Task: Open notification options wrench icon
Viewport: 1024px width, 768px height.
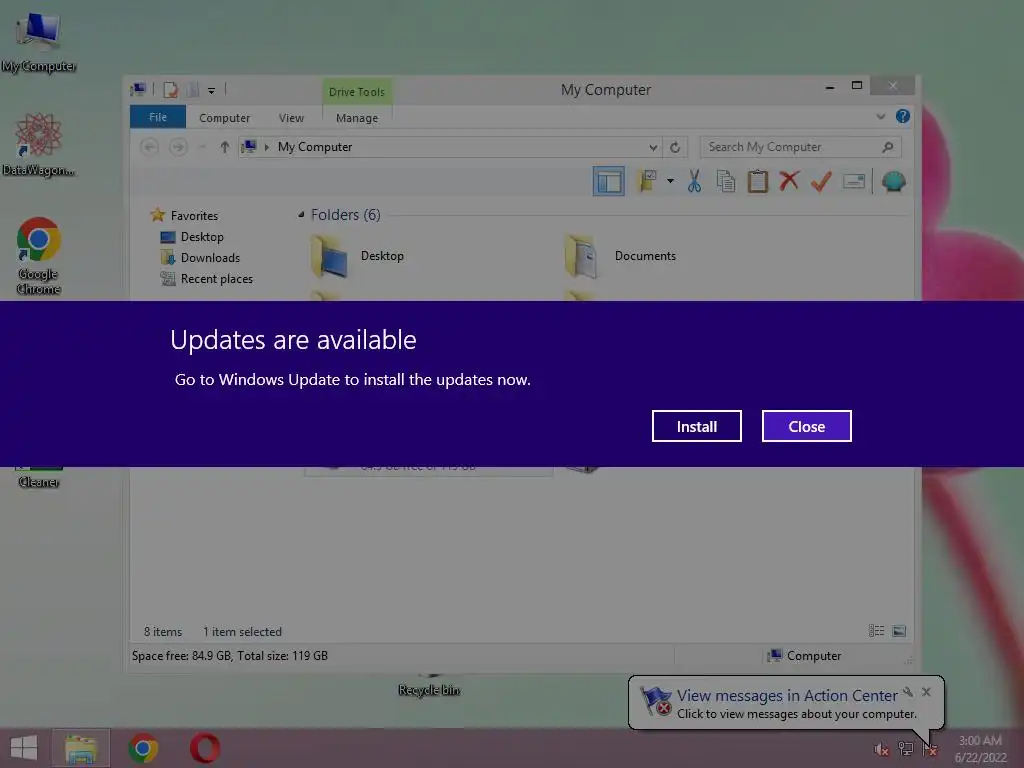Action: tap(908, 692)
